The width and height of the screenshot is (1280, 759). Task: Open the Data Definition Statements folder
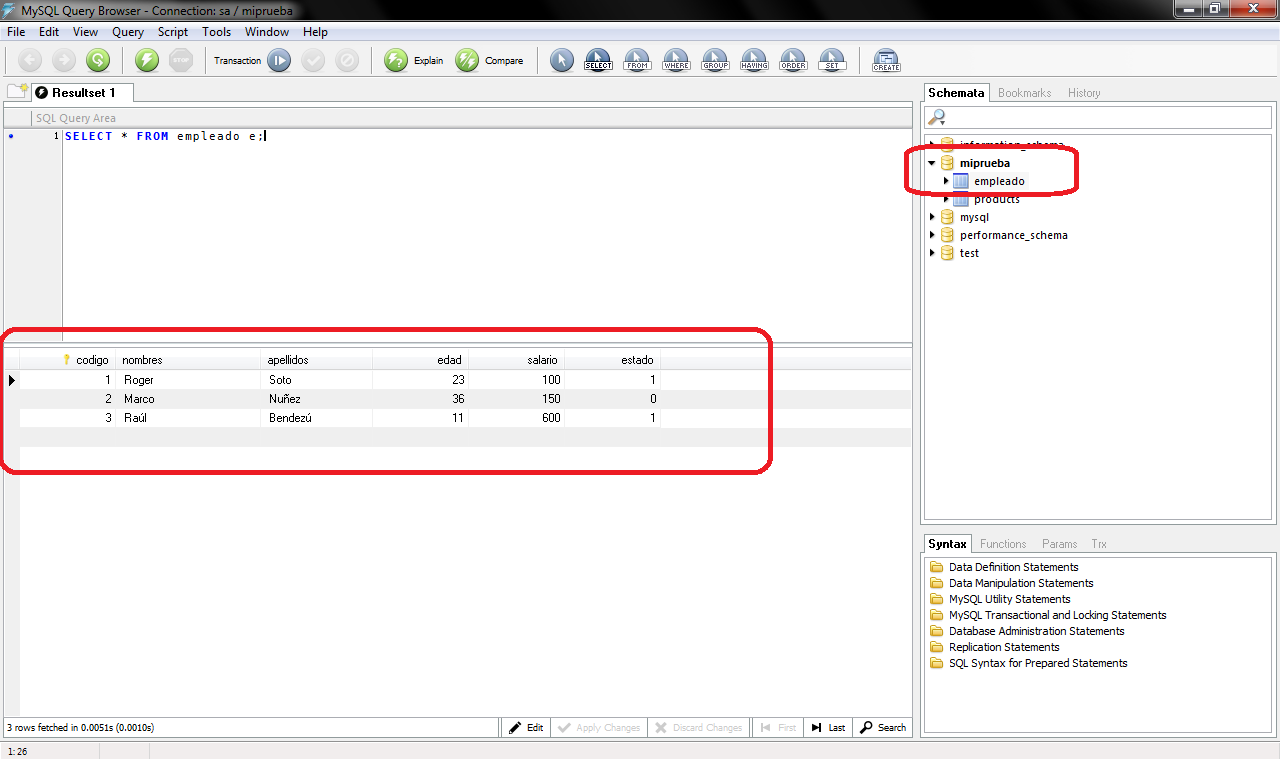coord(1012,567)
